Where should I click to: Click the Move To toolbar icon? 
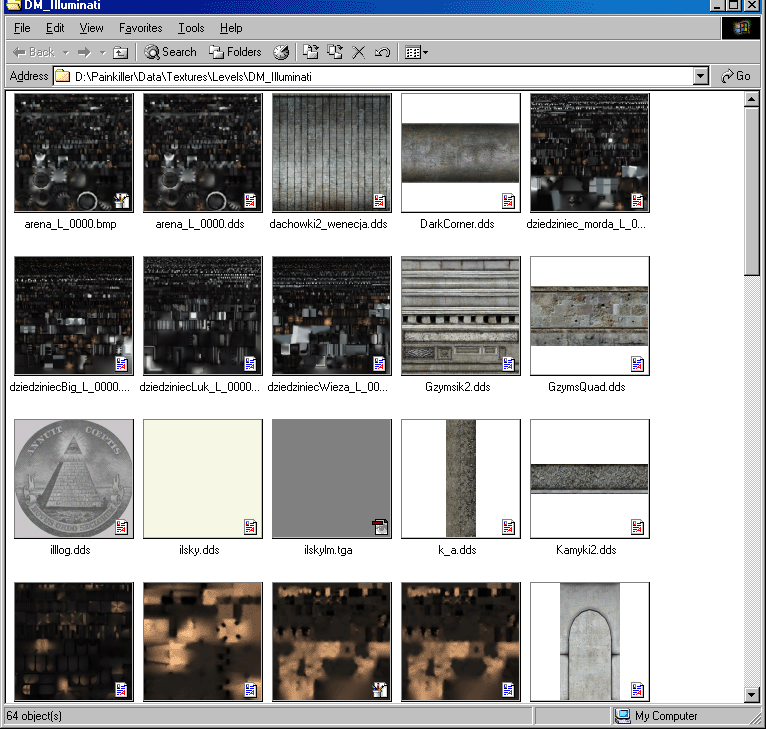(x=311, y=52)
